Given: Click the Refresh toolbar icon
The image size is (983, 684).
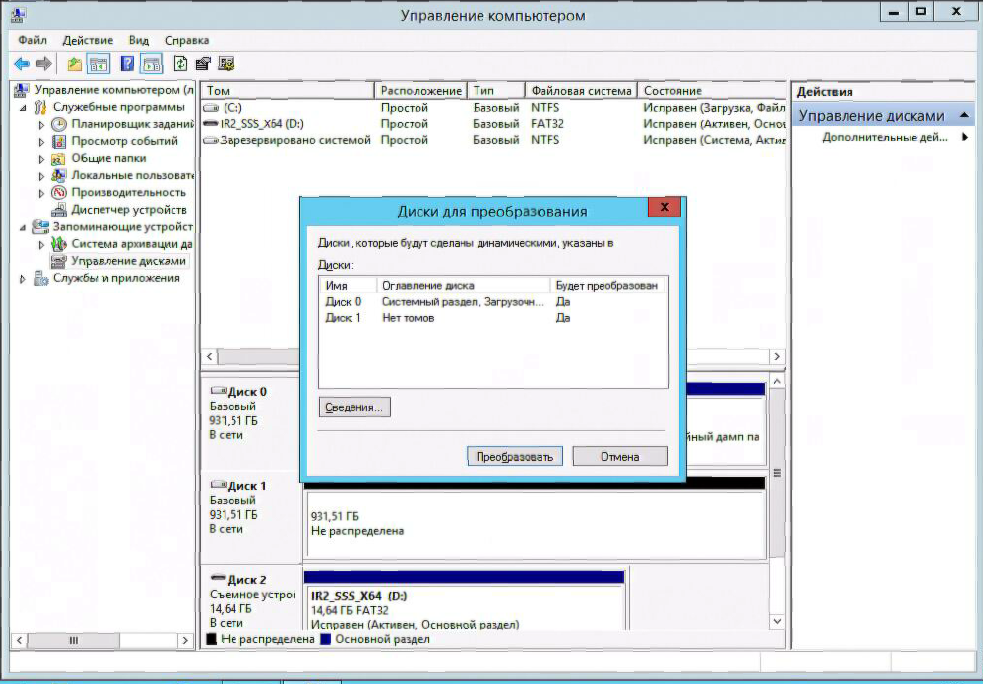Looking at the screenshot, I should [x=181, y=63].
